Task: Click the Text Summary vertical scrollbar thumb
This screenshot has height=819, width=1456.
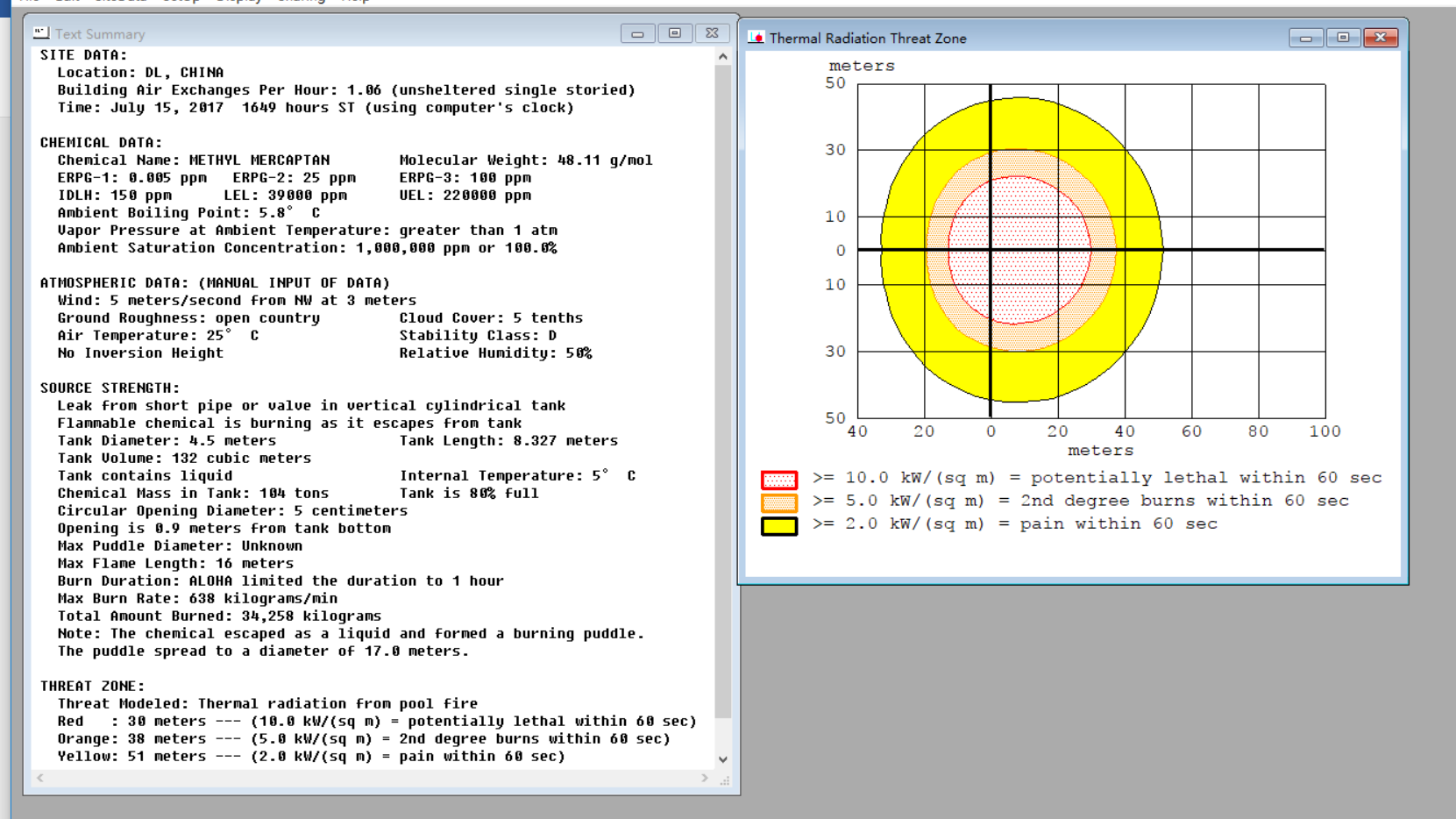Action: tap(723, 391)
